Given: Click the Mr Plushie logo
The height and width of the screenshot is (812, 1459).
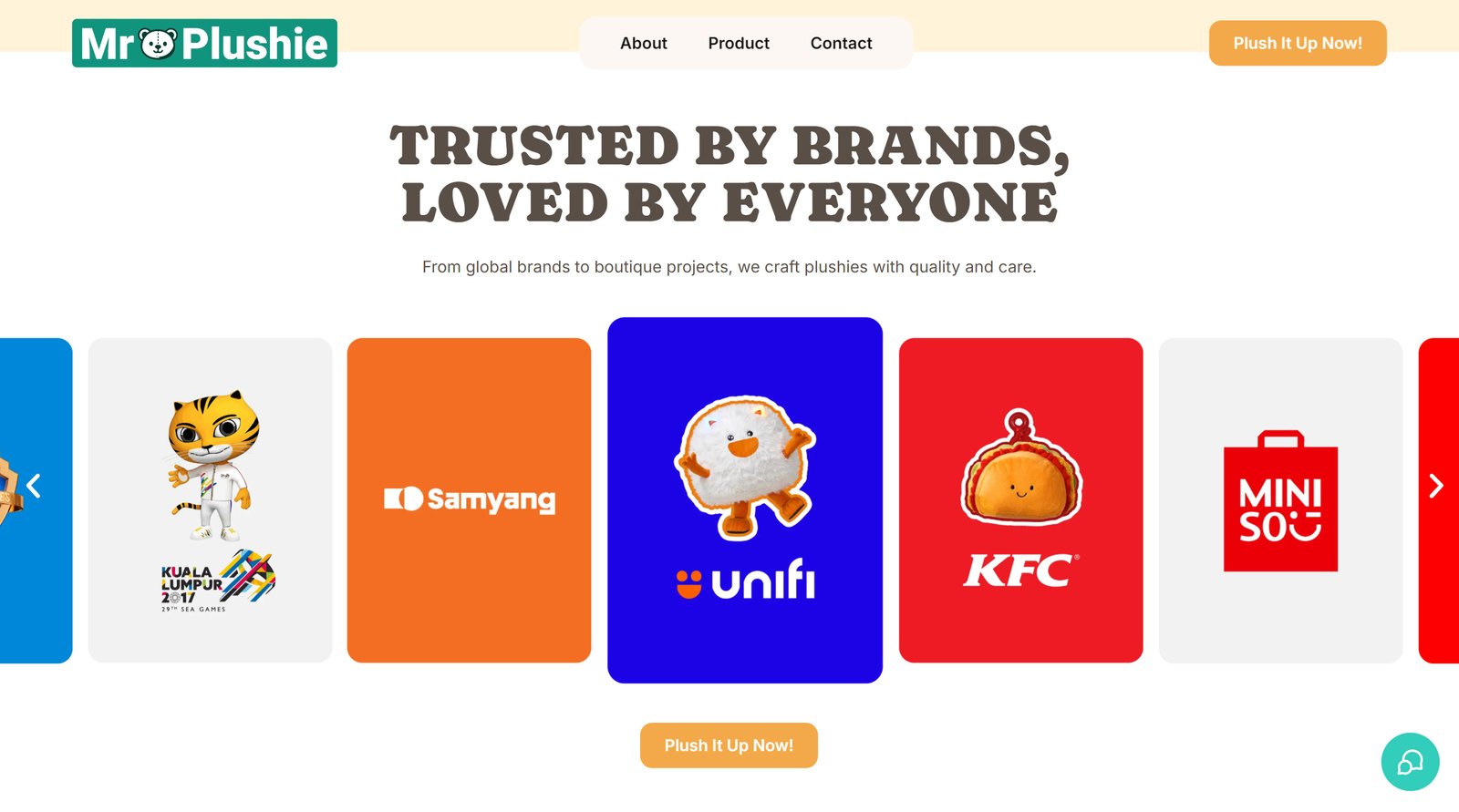Looking at the screenshot, I should click(204, 43).
